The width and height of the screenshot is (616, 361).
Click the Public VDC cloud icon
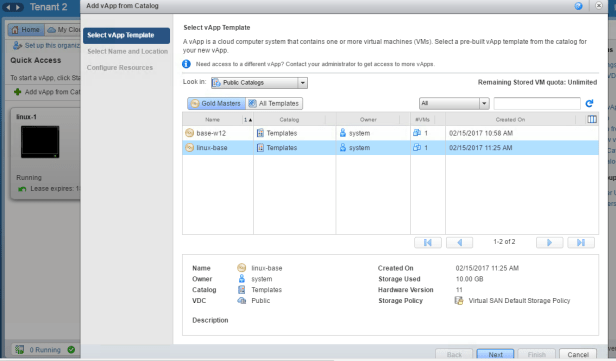tap(242, 301)
